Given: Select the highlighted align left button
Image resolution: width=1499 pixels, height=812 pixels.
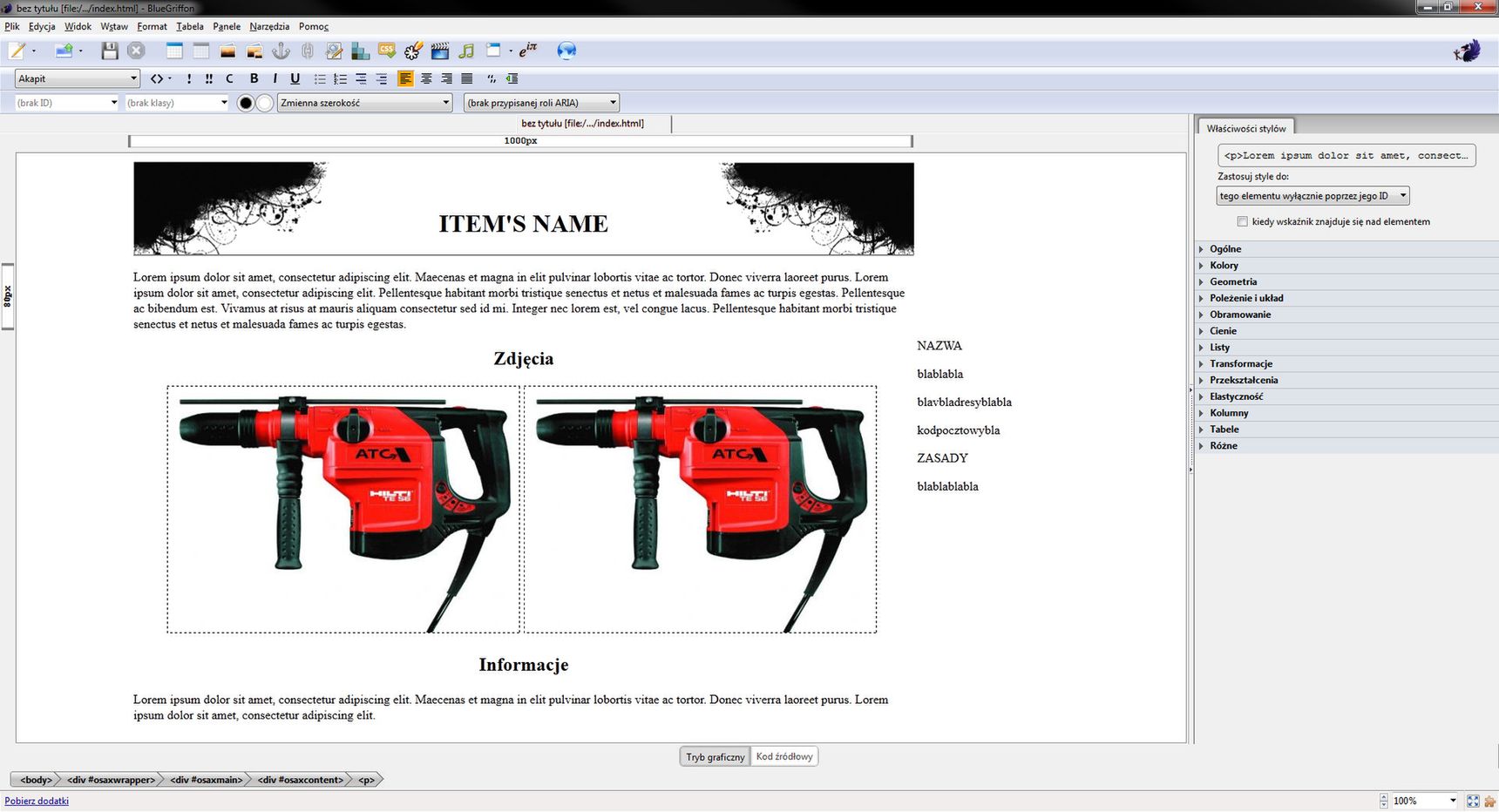Looking at the screenshot, I should (x=405, y=78).
